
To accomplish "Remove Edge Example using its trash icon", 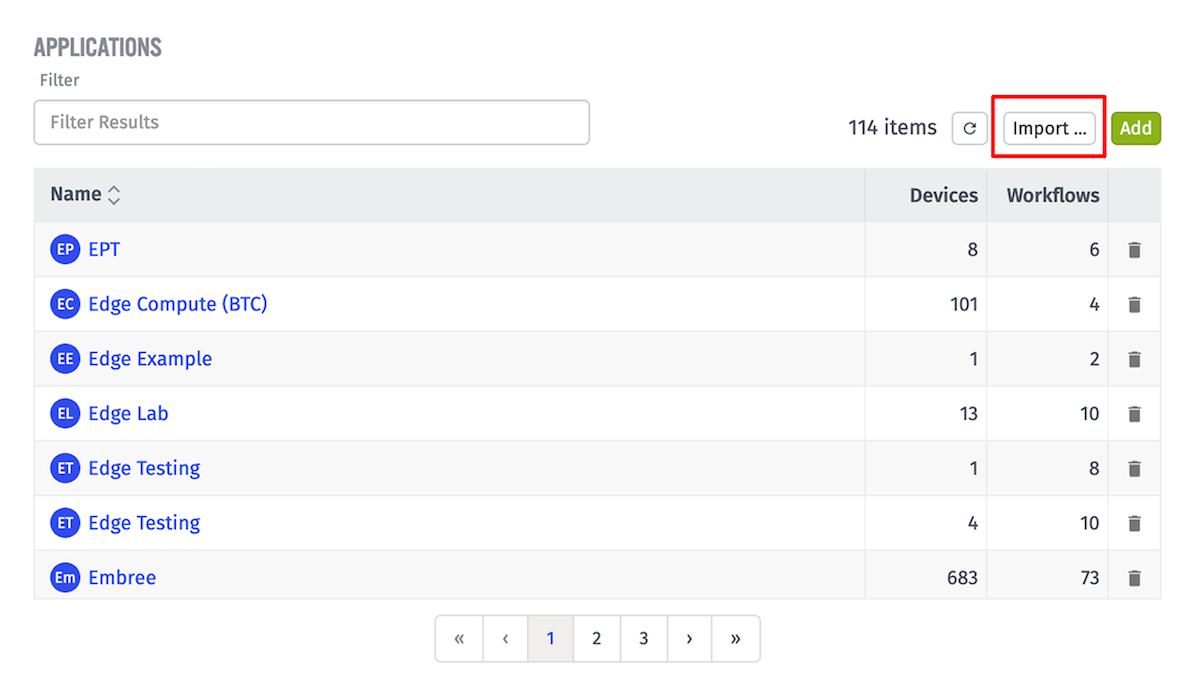I will (x=1134, y=359).
